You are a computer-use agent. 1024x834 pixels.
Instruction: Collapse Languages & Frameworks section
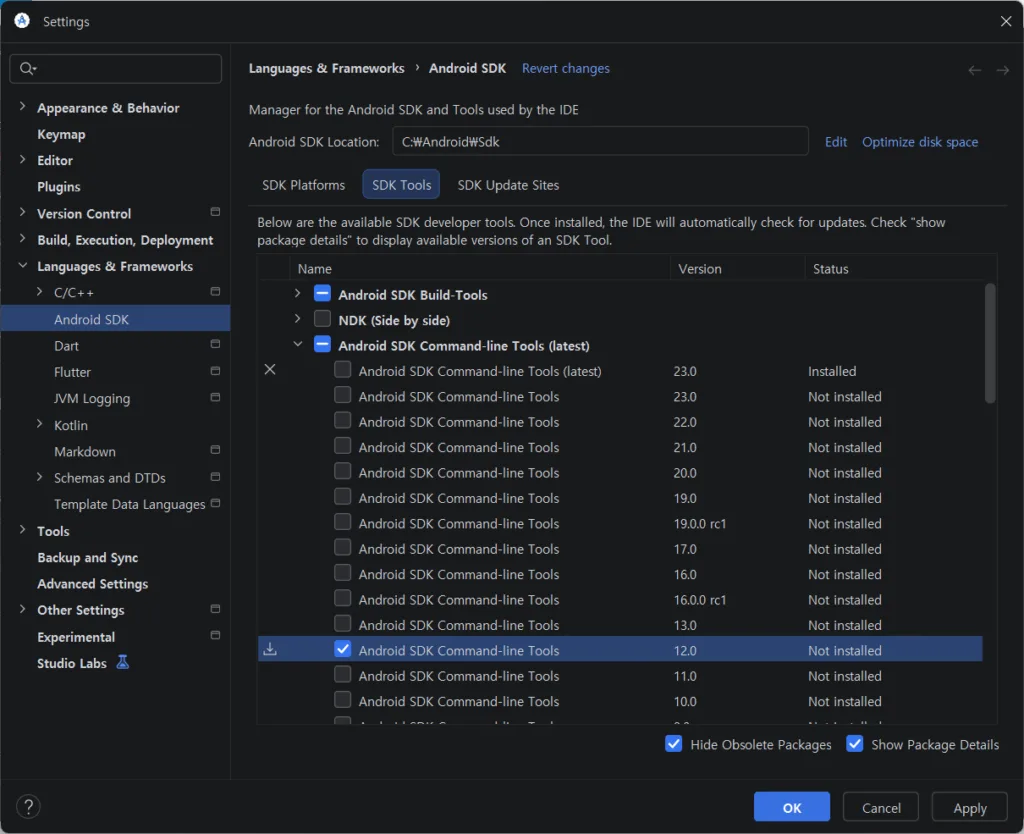tap(22, 265)
